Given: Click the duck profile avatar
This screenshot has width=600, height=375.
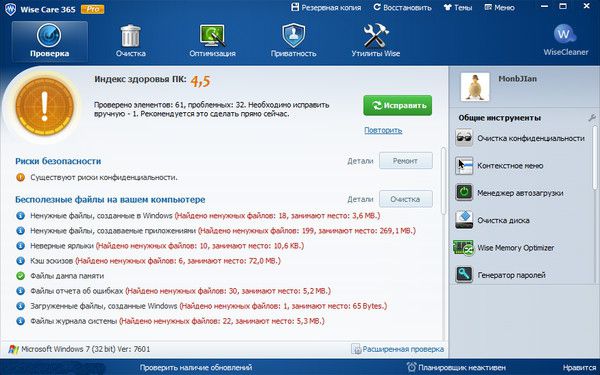Looking at the screenshot, I should coord(475,87).
